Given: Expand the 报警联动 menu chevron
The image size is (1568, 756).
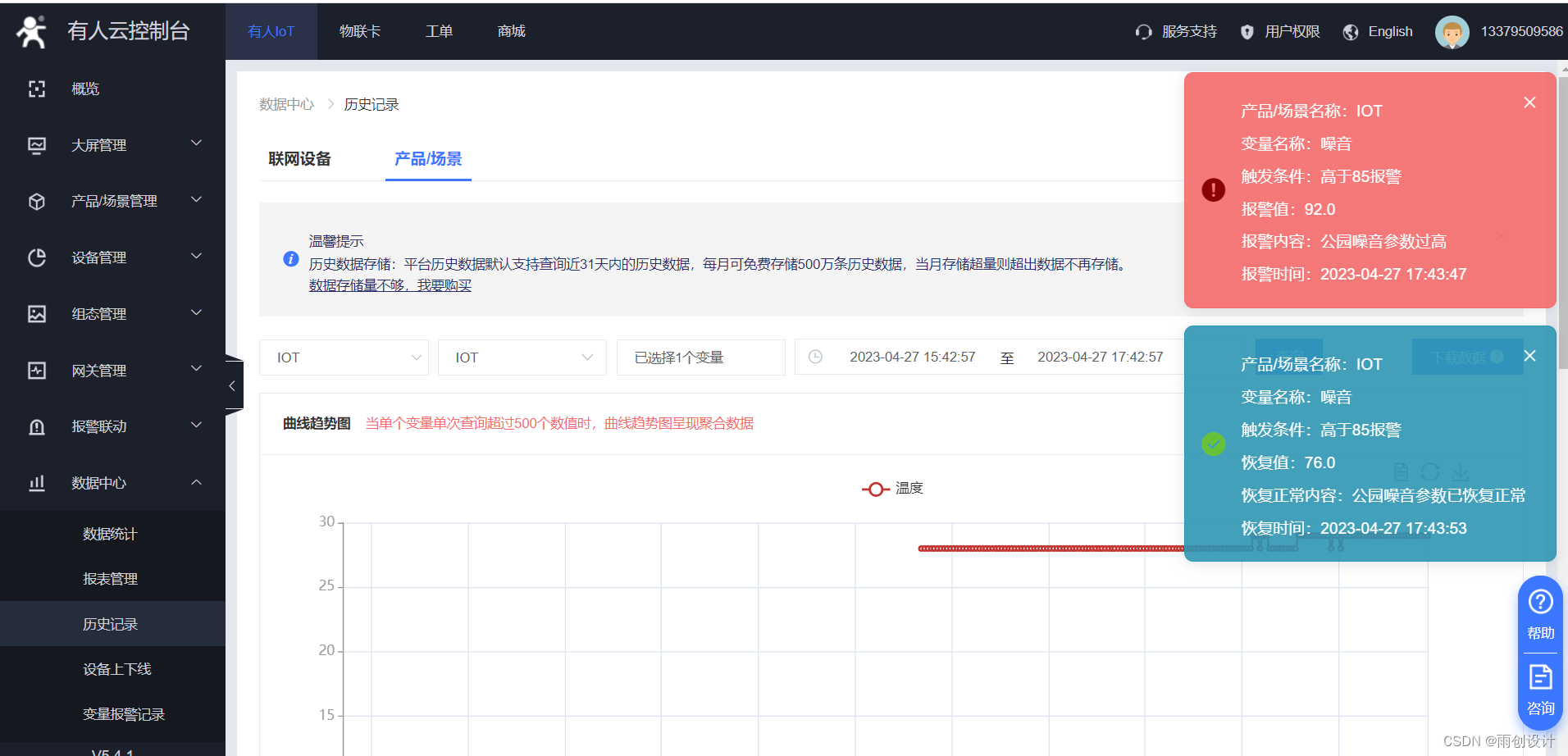Looking at the screenshot, I should pyautogui.click(x=196, y=425).
